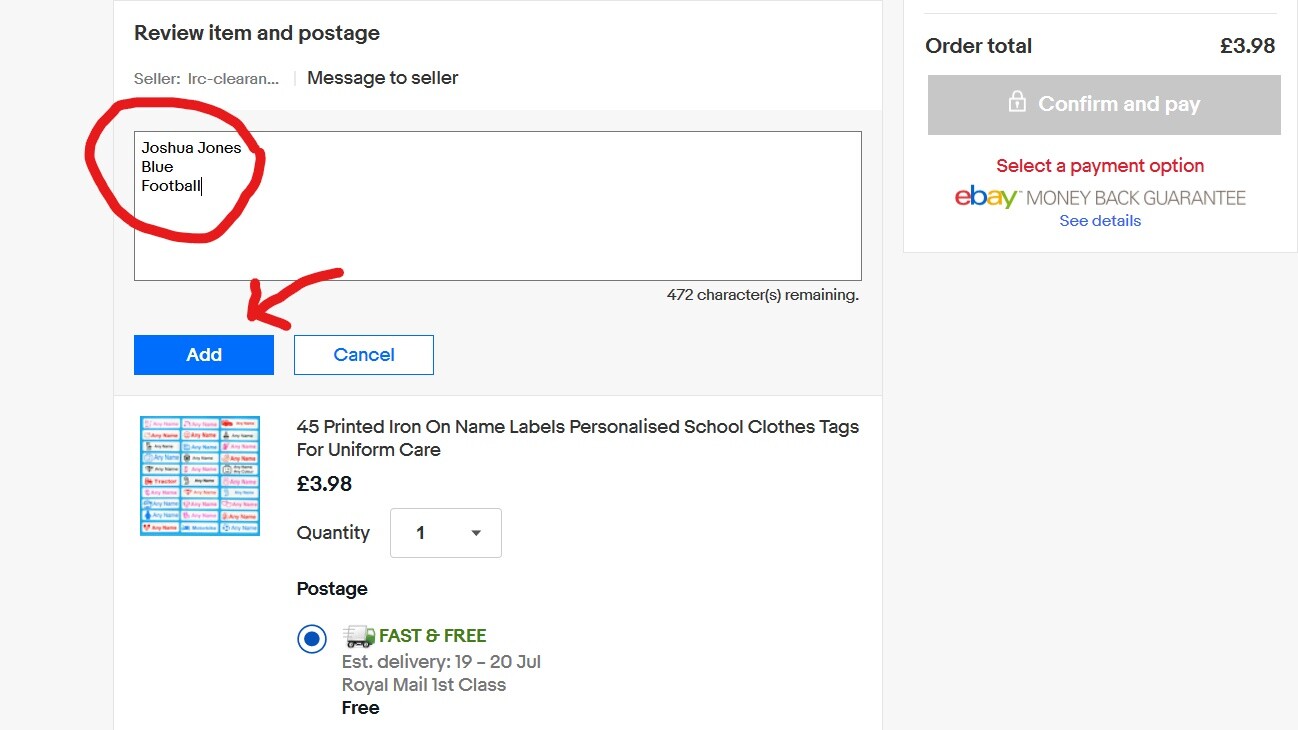Open the Message to seller link

[x=382, y=78]
